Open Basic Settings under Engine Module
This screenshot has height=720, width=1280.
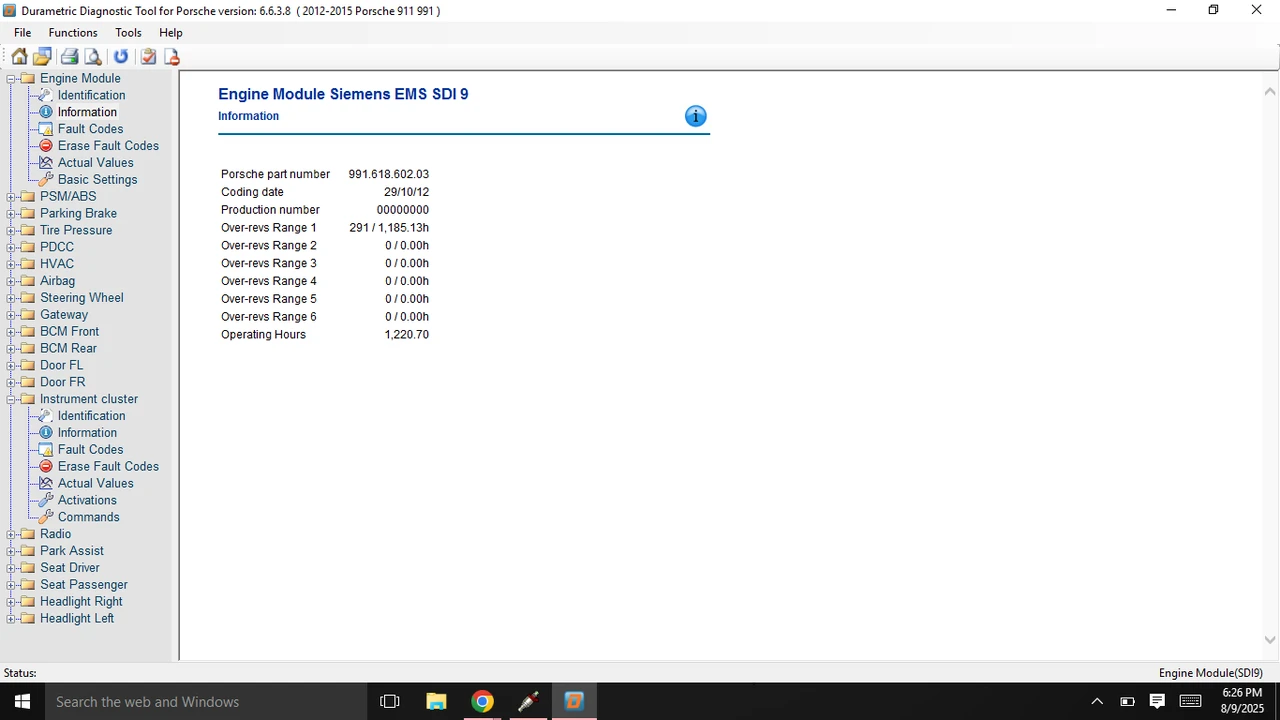97,180
